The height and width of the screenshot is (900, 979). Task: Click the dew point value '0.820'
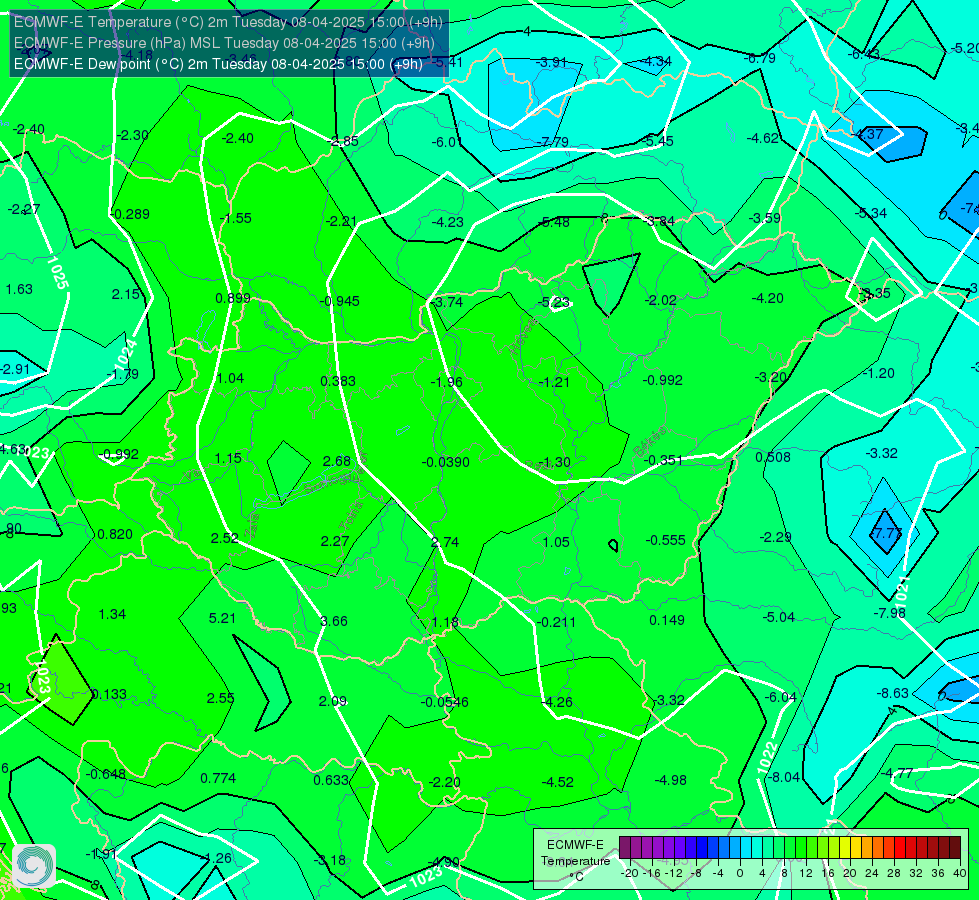pyautogui.click(x=116, y=535)
